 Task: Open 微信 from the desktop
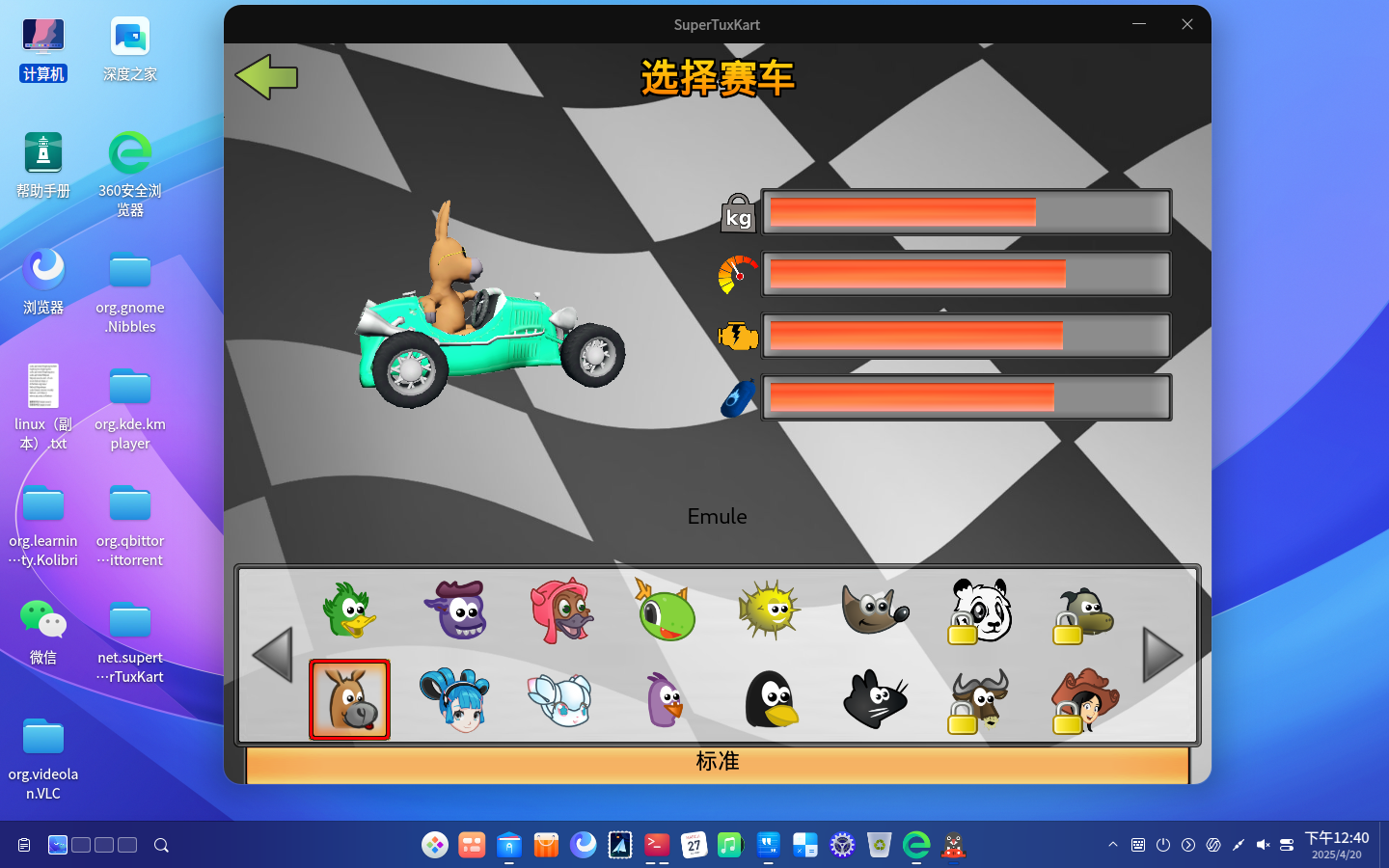(43, 632)
